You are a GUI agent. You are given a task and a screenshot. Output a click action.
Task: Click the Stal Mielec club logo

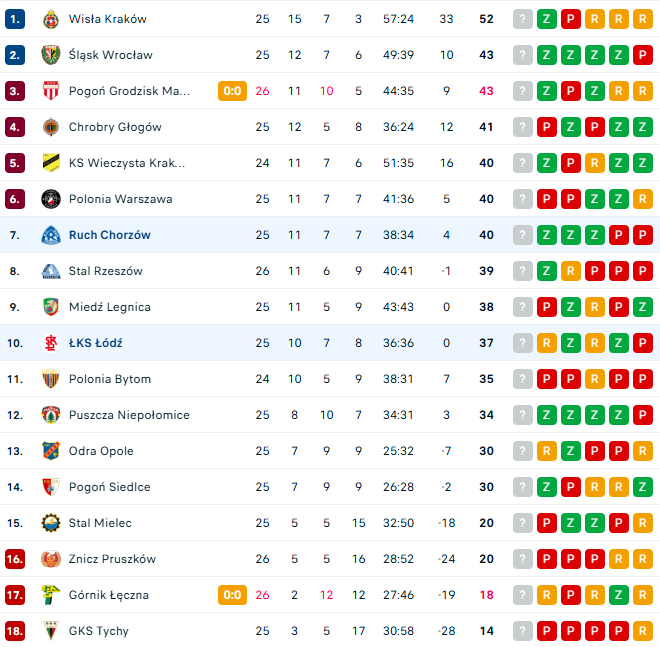pyautogui.click(x=50, y=523)
